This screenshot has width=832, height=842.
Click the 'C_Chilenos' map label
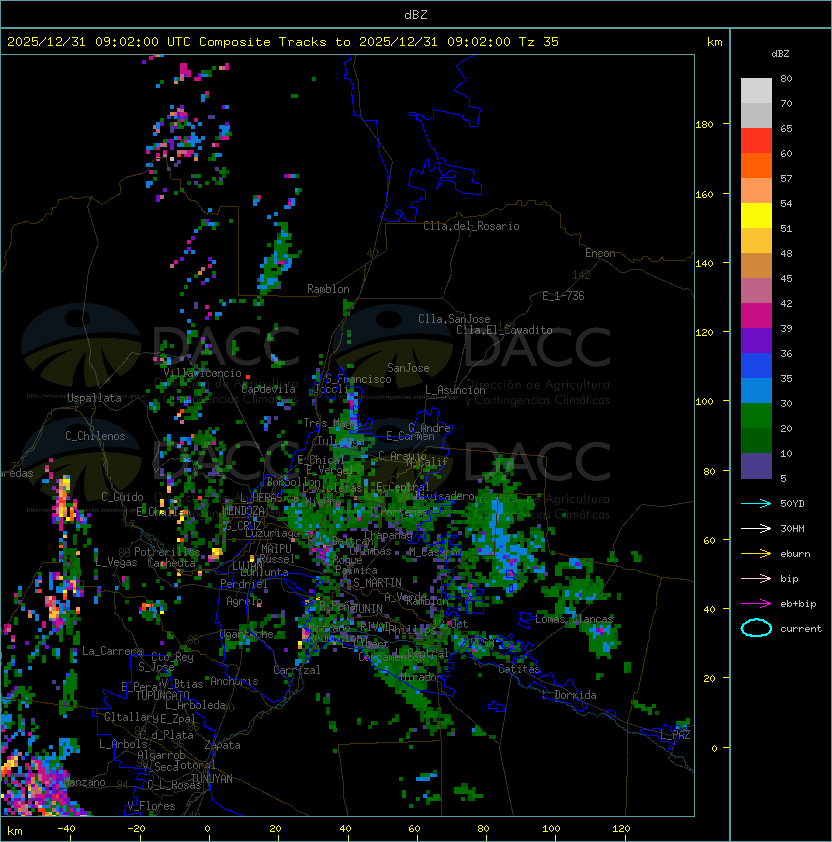95,436
